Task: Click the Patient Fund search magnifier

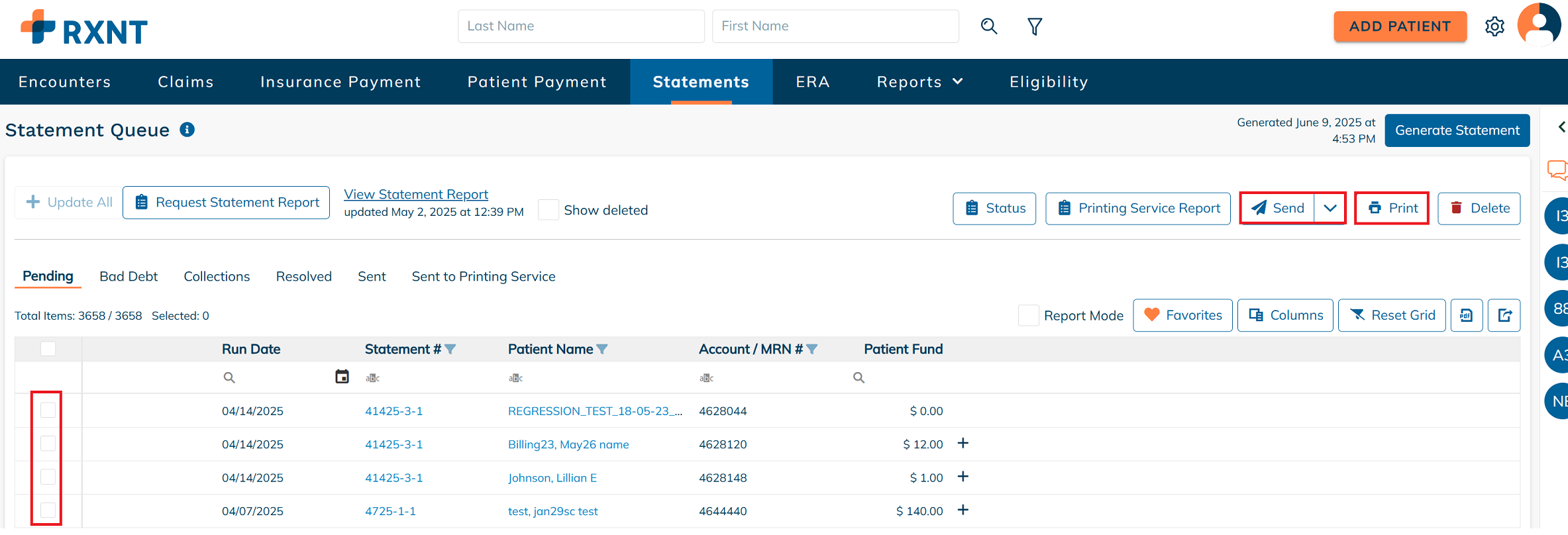Action: [859, 377]
